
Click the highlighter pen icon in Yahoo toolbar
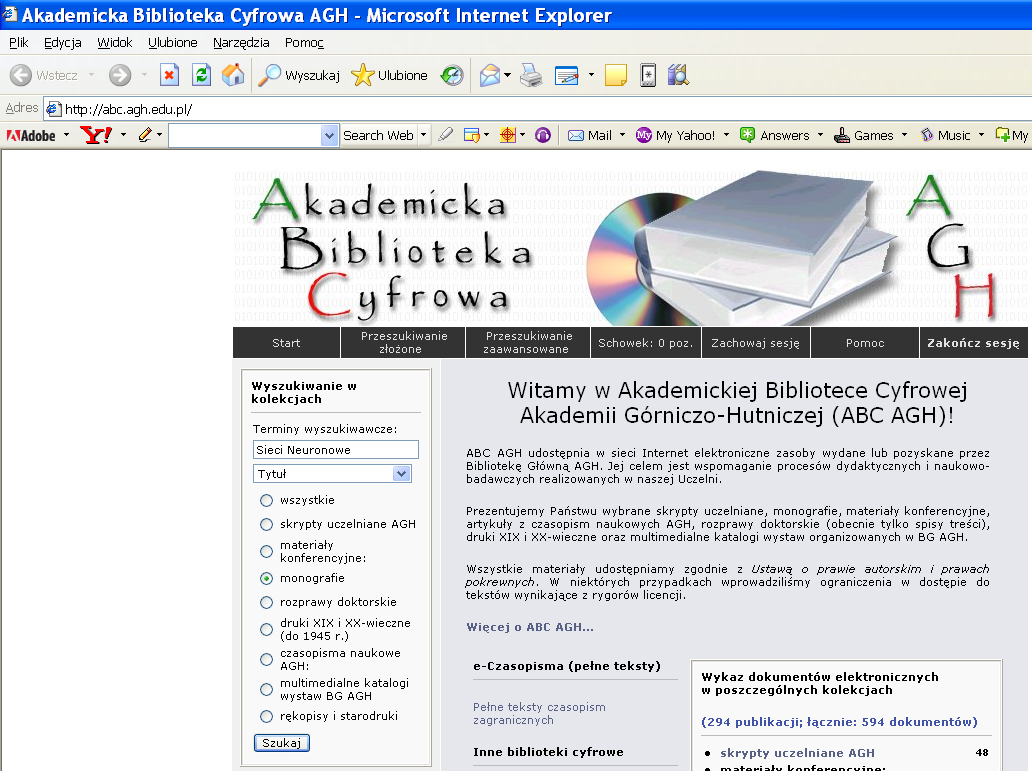pyautogui.click(x=446, y=135)
